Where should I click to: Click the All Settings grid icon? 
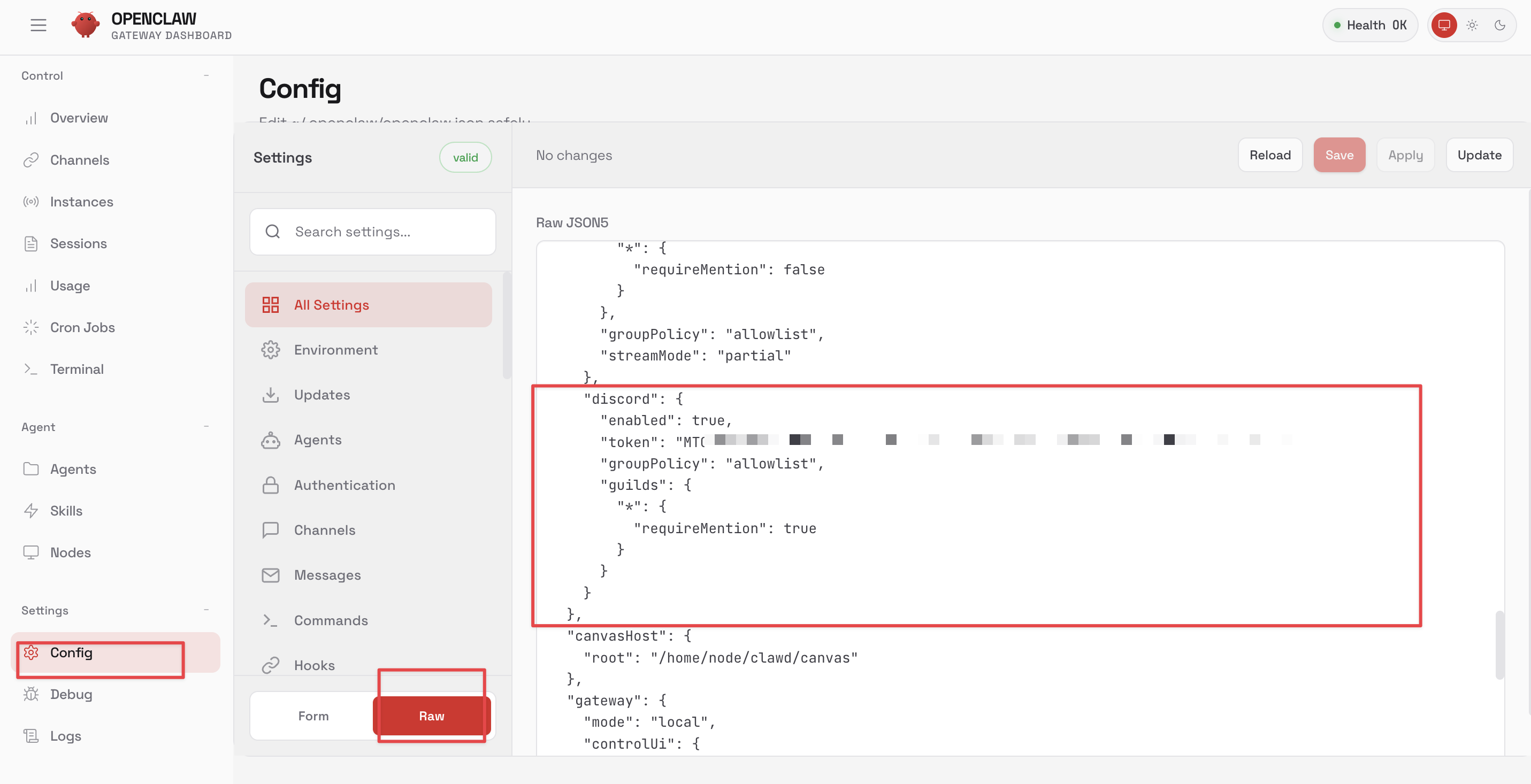pyautogui.click(x=271, y=305)
